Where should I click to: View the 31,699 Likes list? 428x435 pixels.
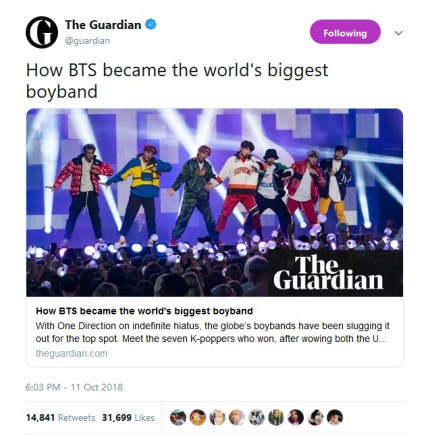[x=128, y=418]
